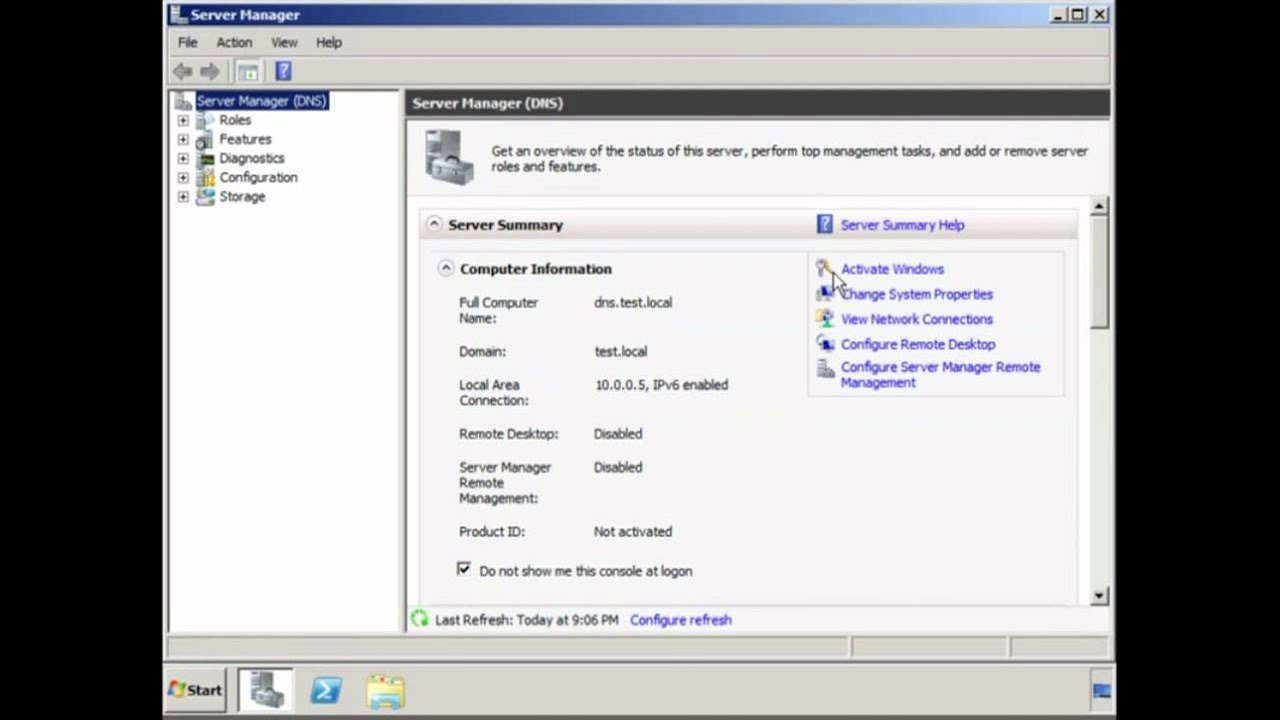
Task: Expand the Configuration tree node
Action: coord(183,177)
